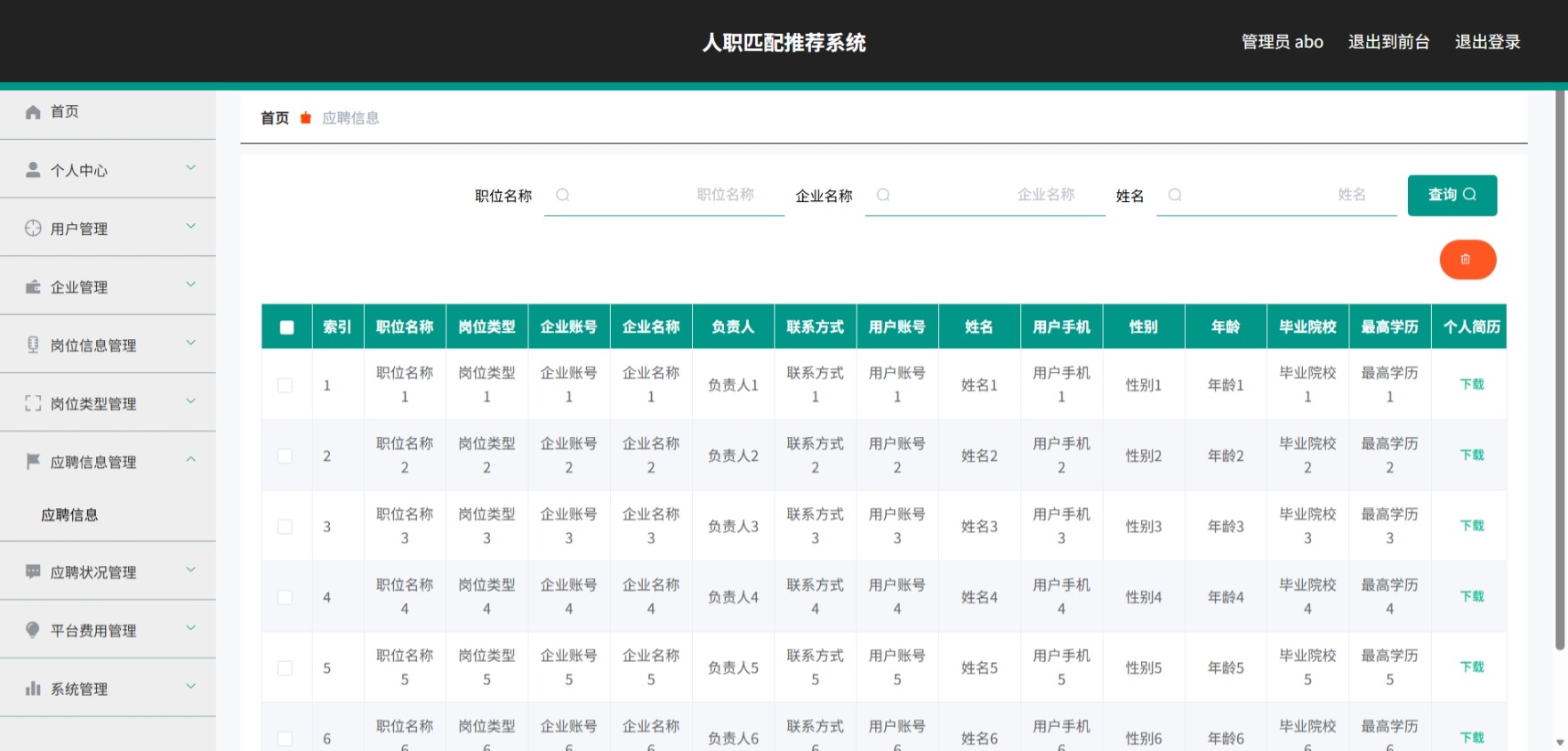The width and height of the screenshot is (1568, 751).
Task: Click the 岗位信息管理 sidebar icon
Action: point(33,344)
